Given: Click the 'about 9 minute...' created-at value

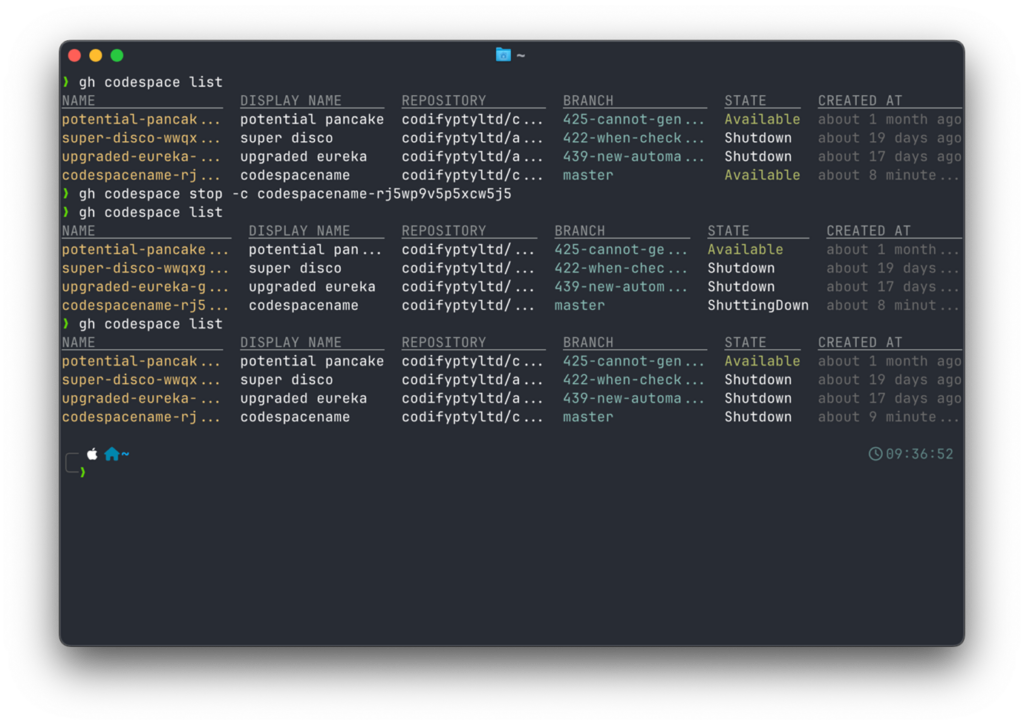Looking at the screenshot, I should 888,417.
